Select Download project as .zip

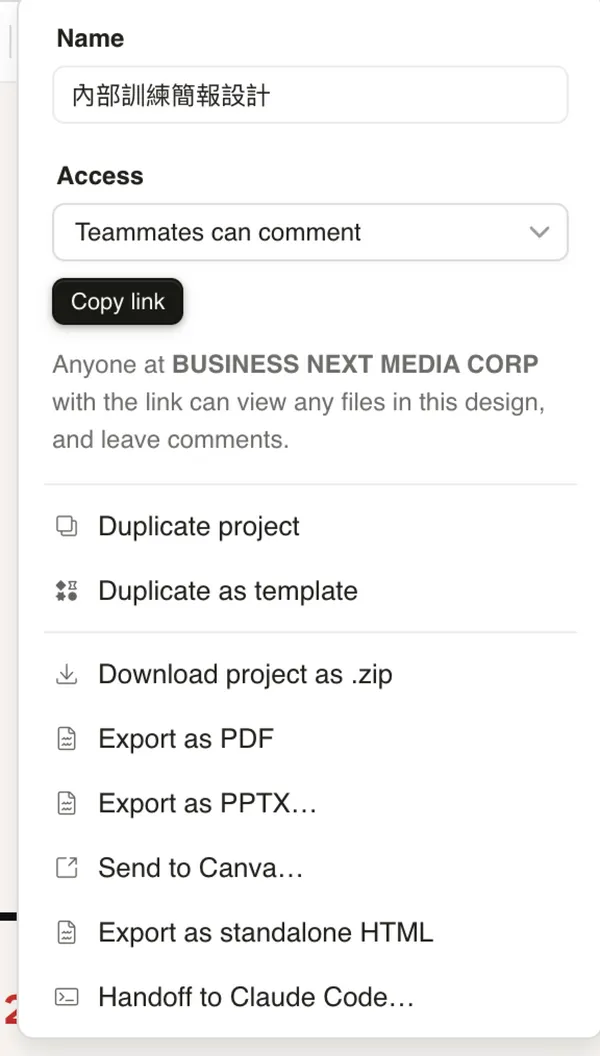245,675
